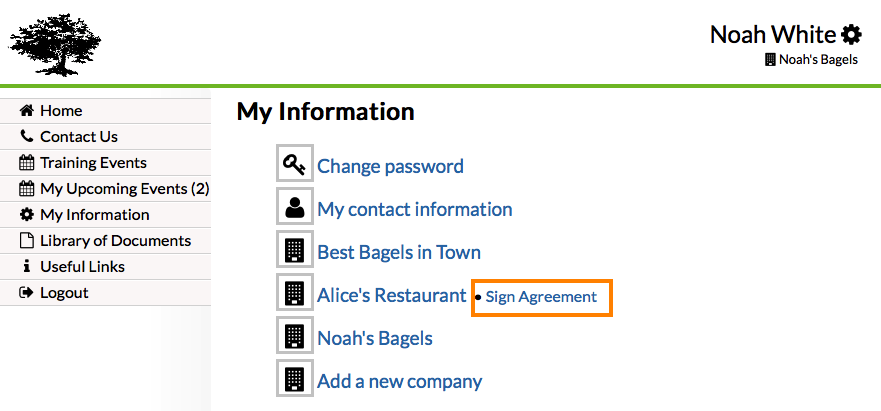View My Upcoming Events (2)
The height and width of the screenshot is (411, 881).
tap(124, 189)
